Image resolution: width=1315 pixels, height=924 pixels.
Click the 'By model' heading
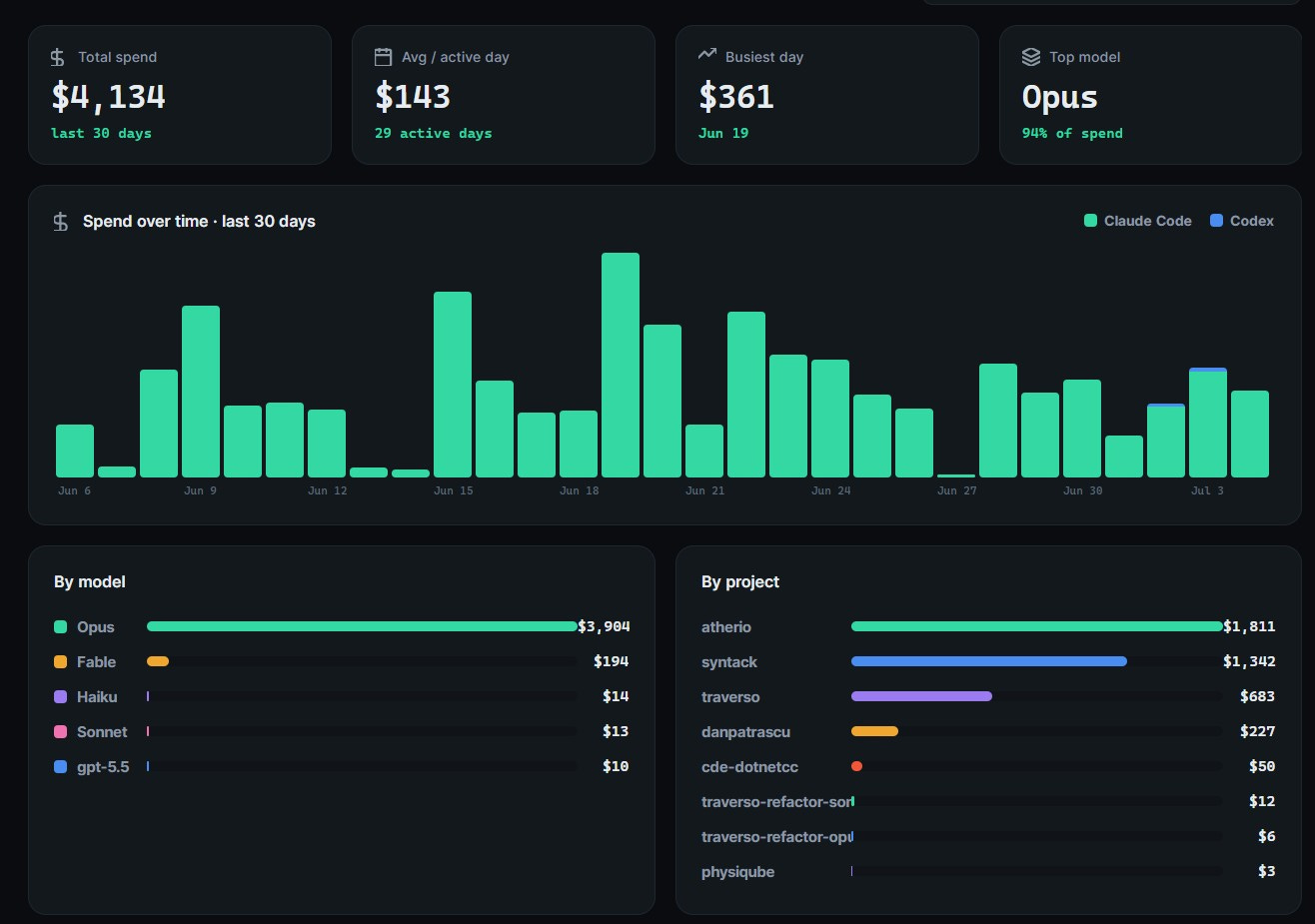(x=90, y=582)
